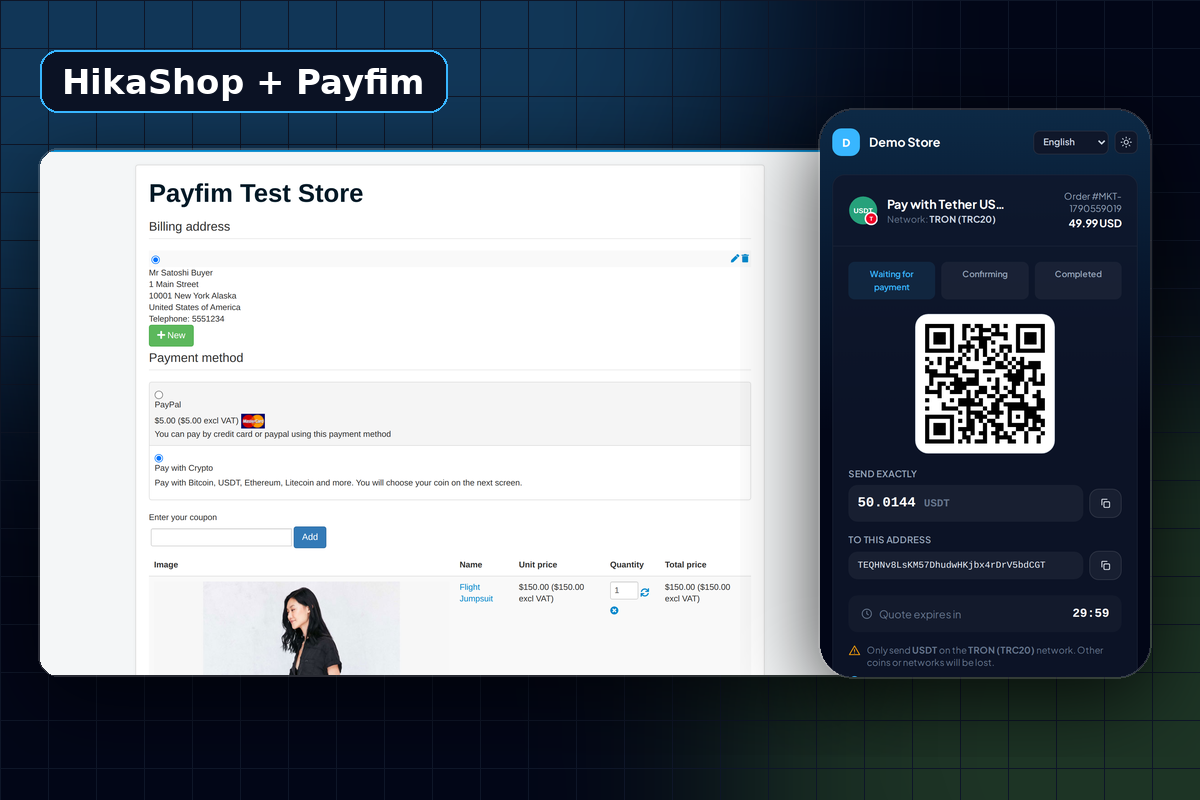Screen dimensions: 1200x800
Task: Click the Pay with Tether US... heading
Action: (945, 204)
